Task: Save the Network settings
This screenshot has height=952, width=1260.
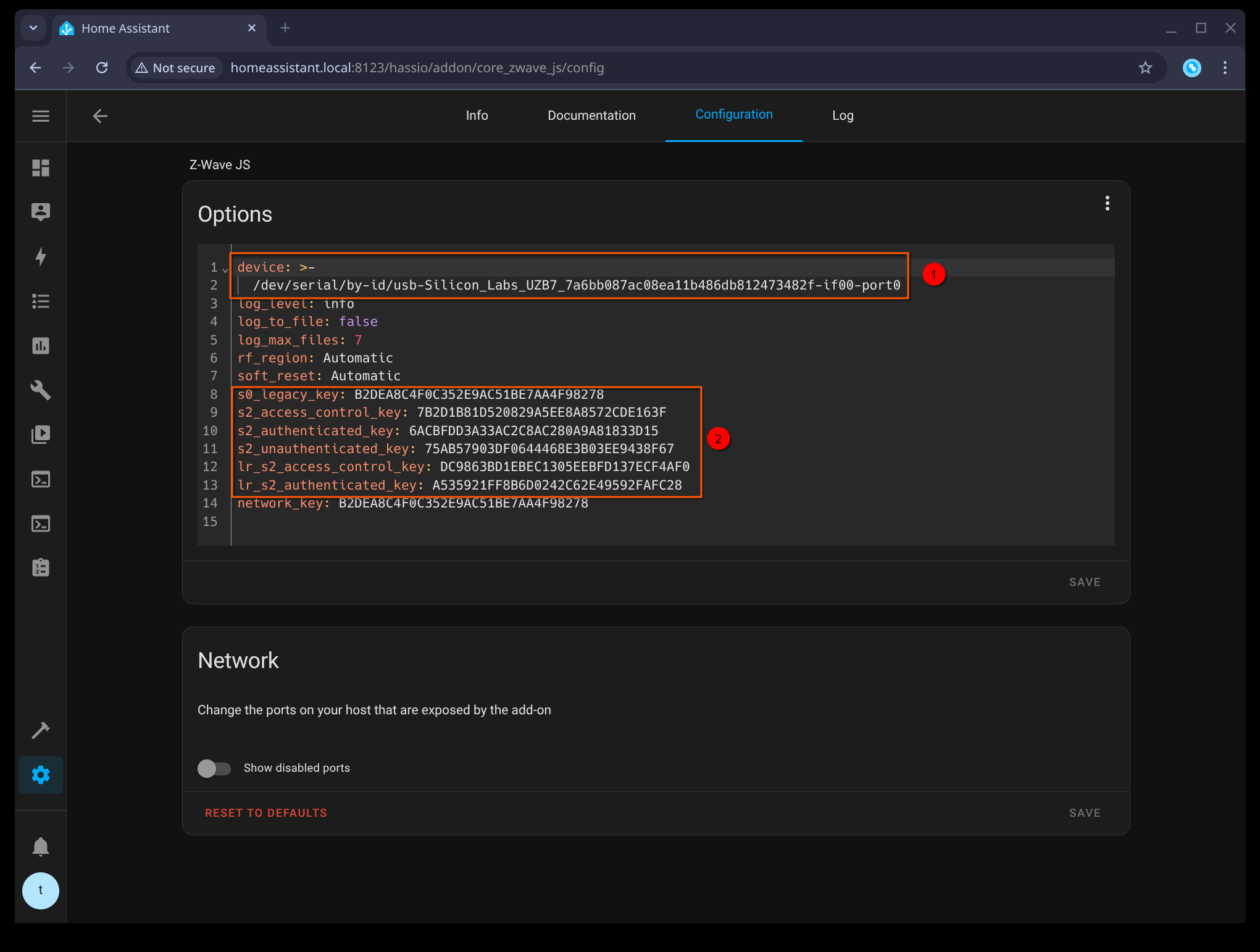Action: [x=1085, y=813]
